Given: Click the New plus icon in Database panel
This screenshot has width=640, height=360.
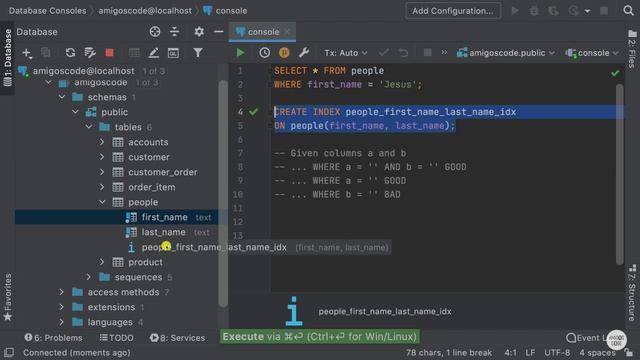Looking at the screenshot, I should pyautogui.click(x=27, y=53).
